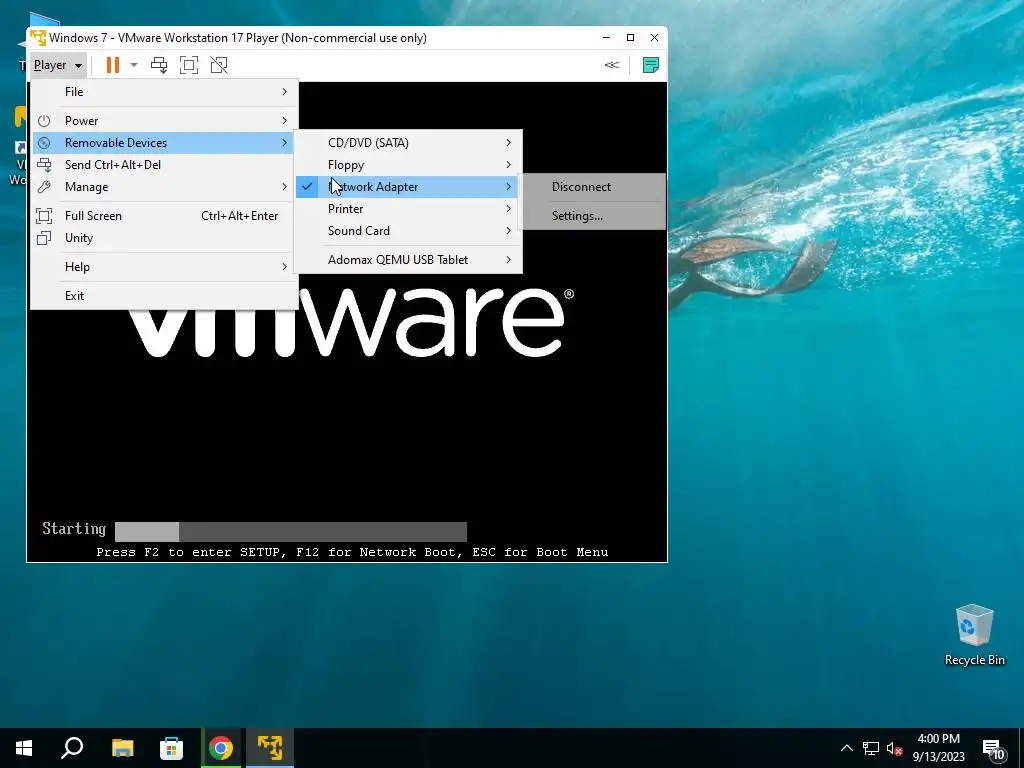The width and height of the screenshot is (1024, 768).
Task: Open the power options arrow beside pause
Action: pyautogui.click(x=134, y=65)
